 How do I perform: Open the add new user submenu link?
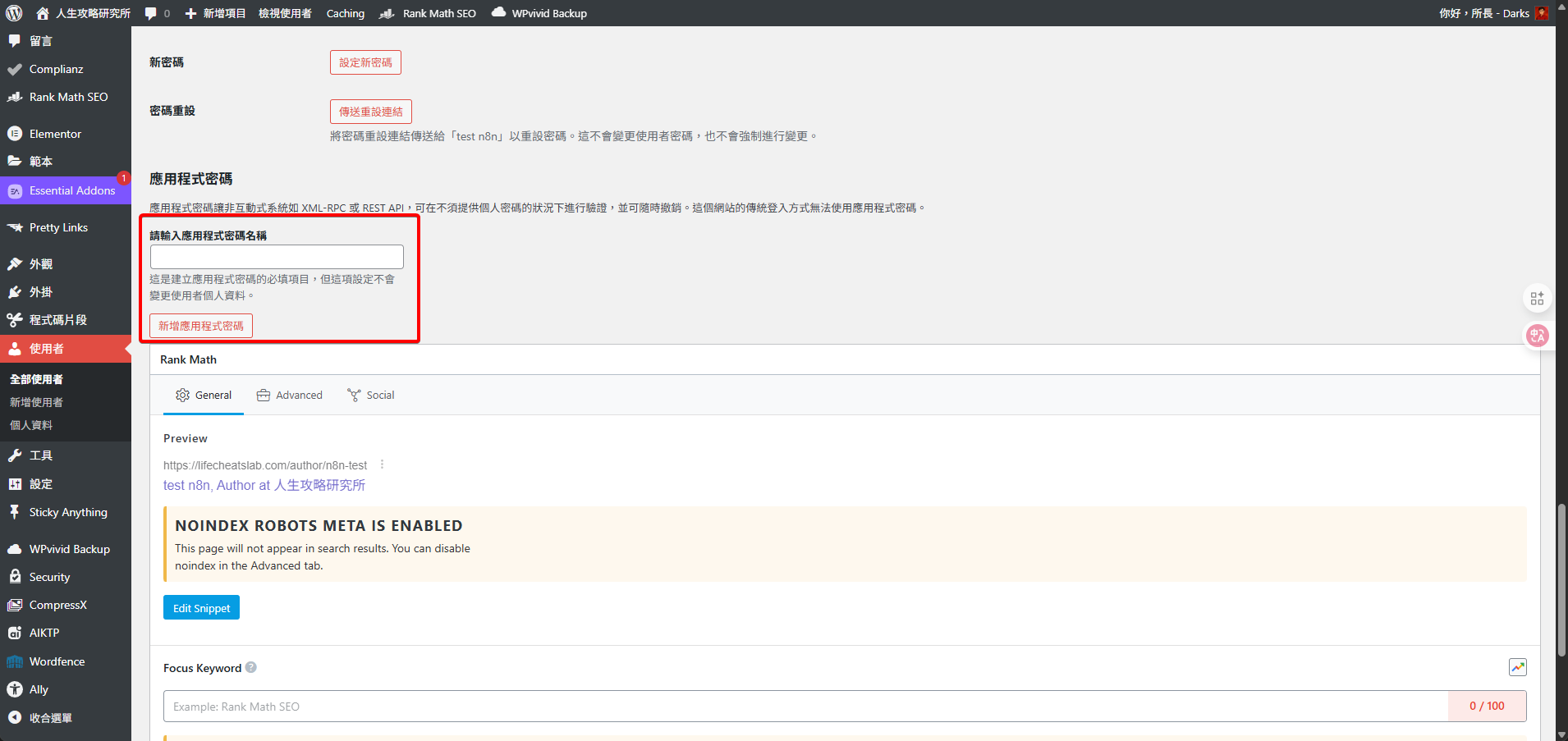pyautogui.click(x=36, y=402)
